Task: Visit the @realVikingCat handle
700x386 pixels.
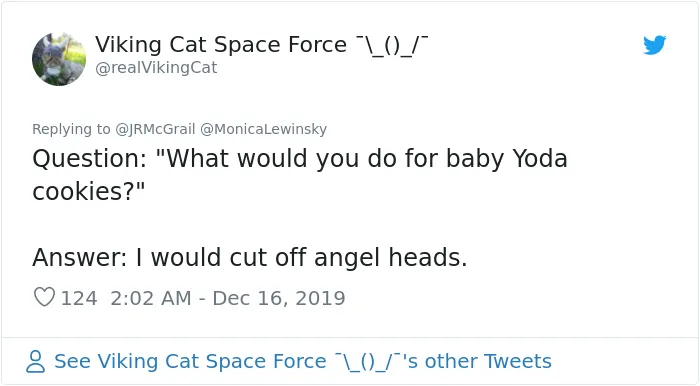Action: 156,68
